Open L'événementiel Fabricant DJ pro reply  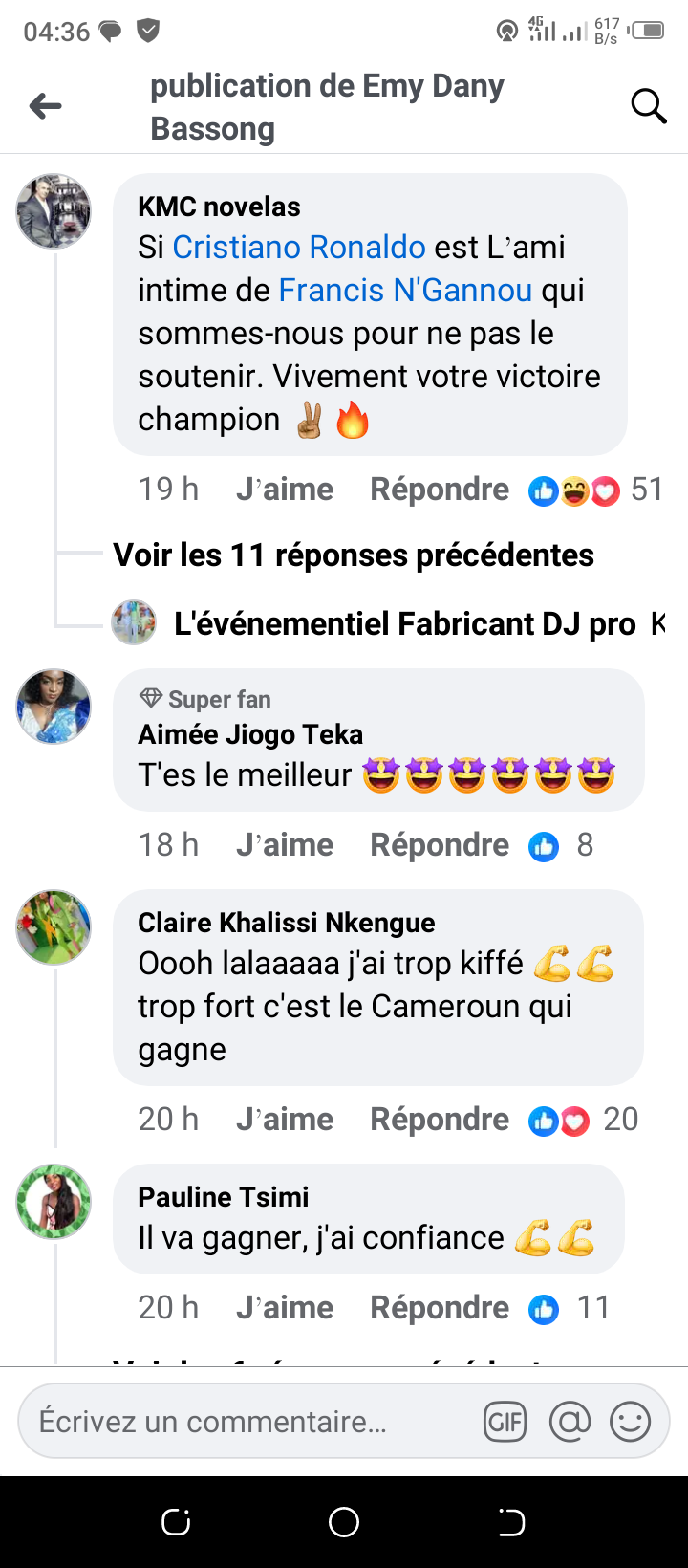coord(404,624)
